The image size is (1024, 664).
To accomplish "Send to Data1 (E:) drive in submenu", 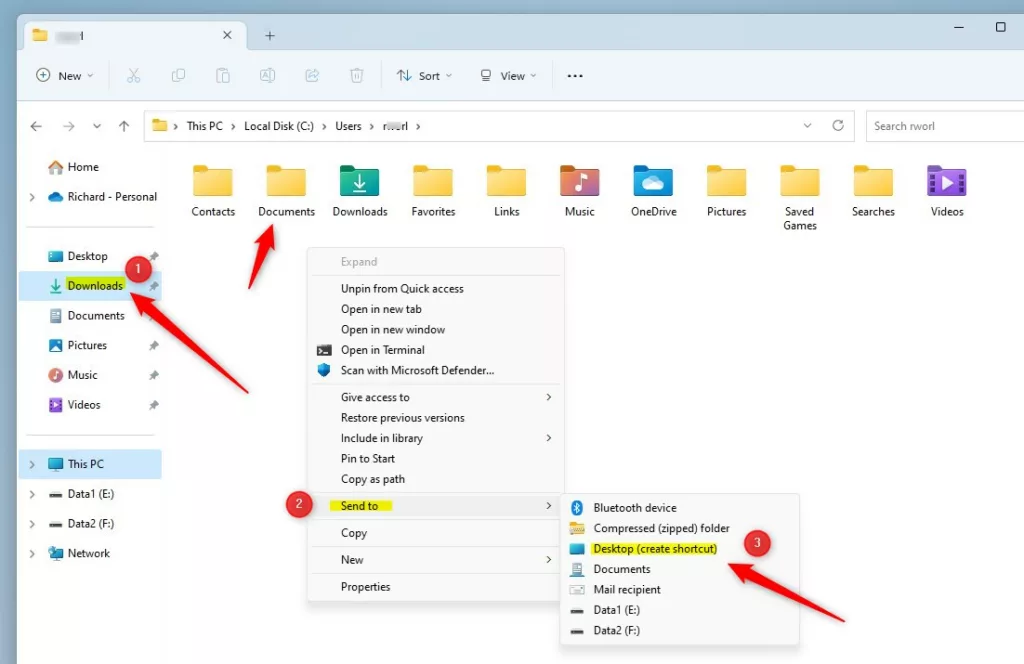I will click(x=679, y=610).
